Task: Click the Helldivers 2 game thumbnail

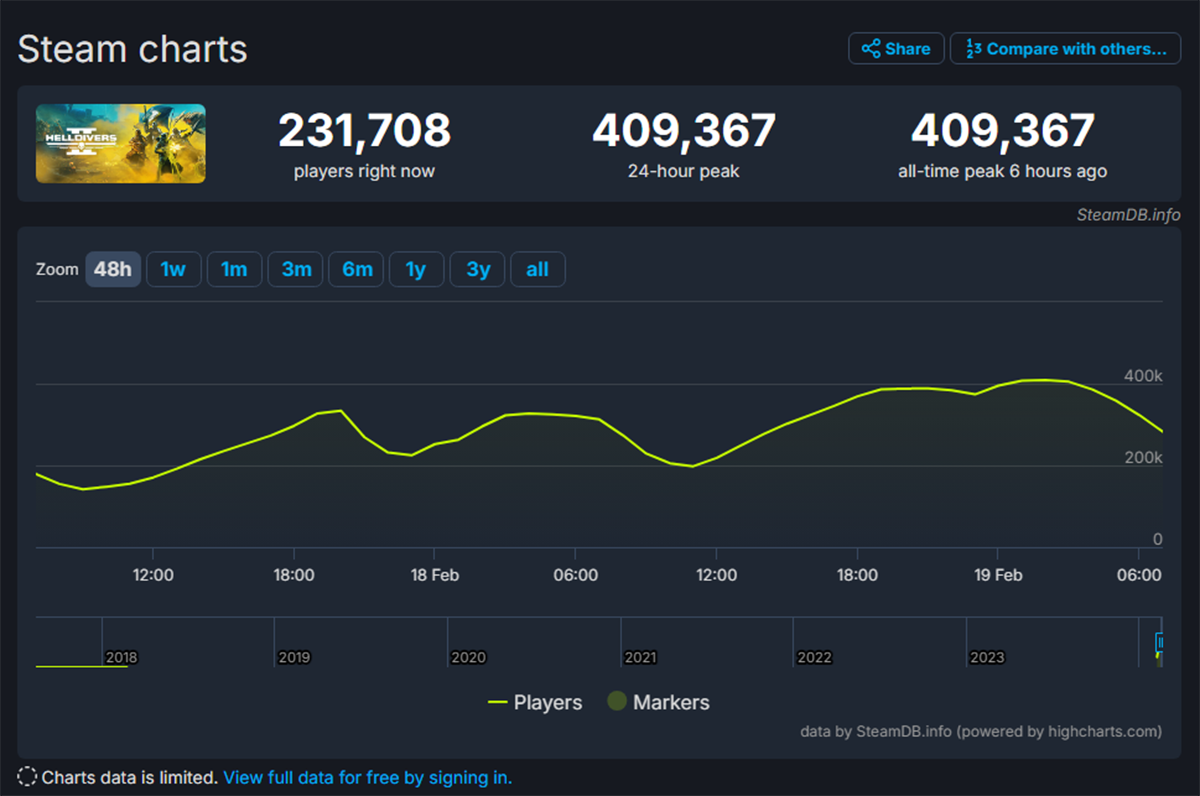Action: pyautogui.click(x=121, y=143)
